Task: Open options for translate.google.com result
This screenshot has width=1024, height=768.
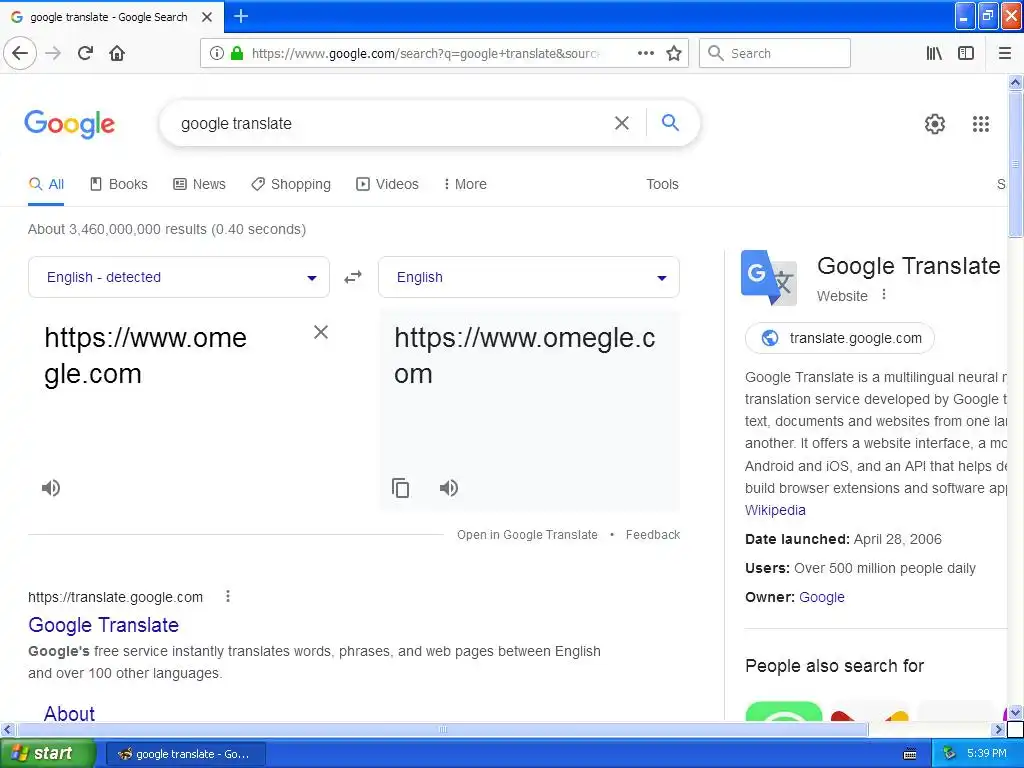Action: (x=228, y=596)
